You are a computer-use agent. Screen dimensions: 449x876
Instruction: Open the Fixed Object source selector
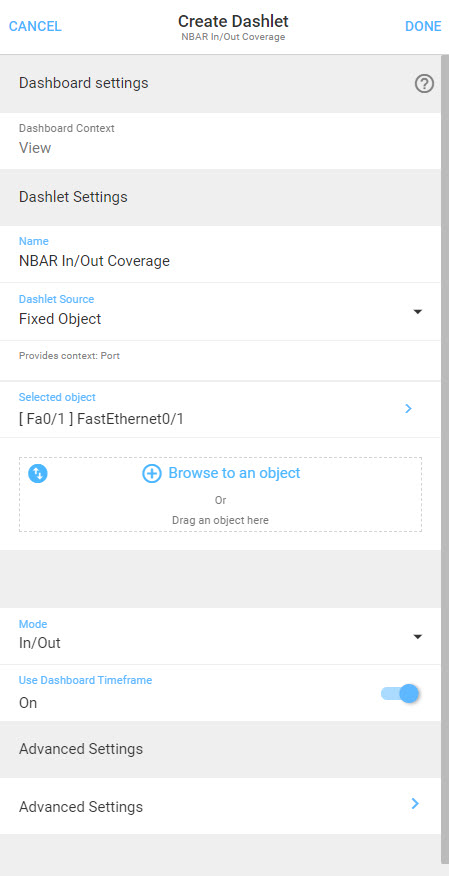pos(220,312)
